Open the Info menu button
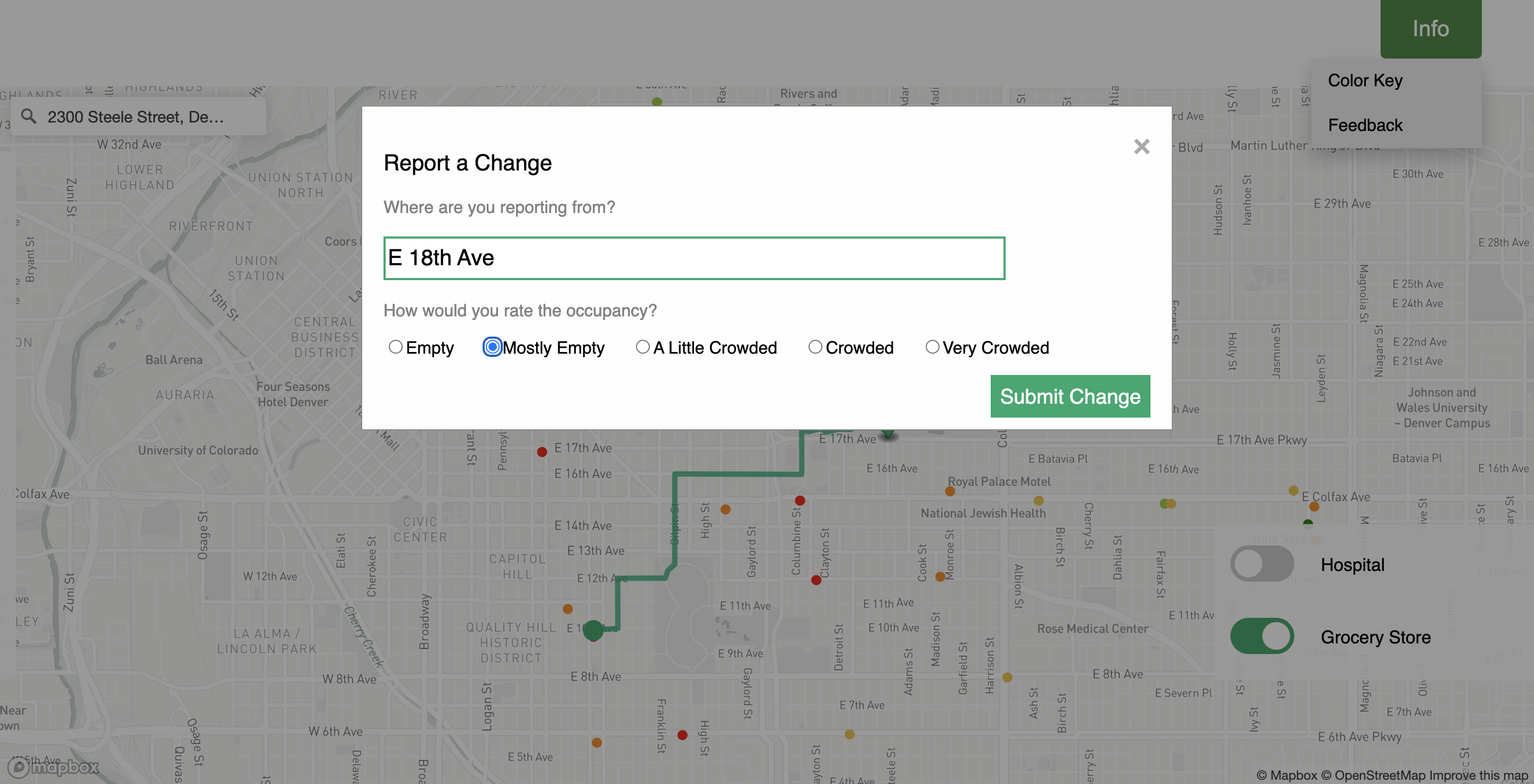Image resolution: width=1534 pixels, height=784 pixels. [x=1430, y=29]
